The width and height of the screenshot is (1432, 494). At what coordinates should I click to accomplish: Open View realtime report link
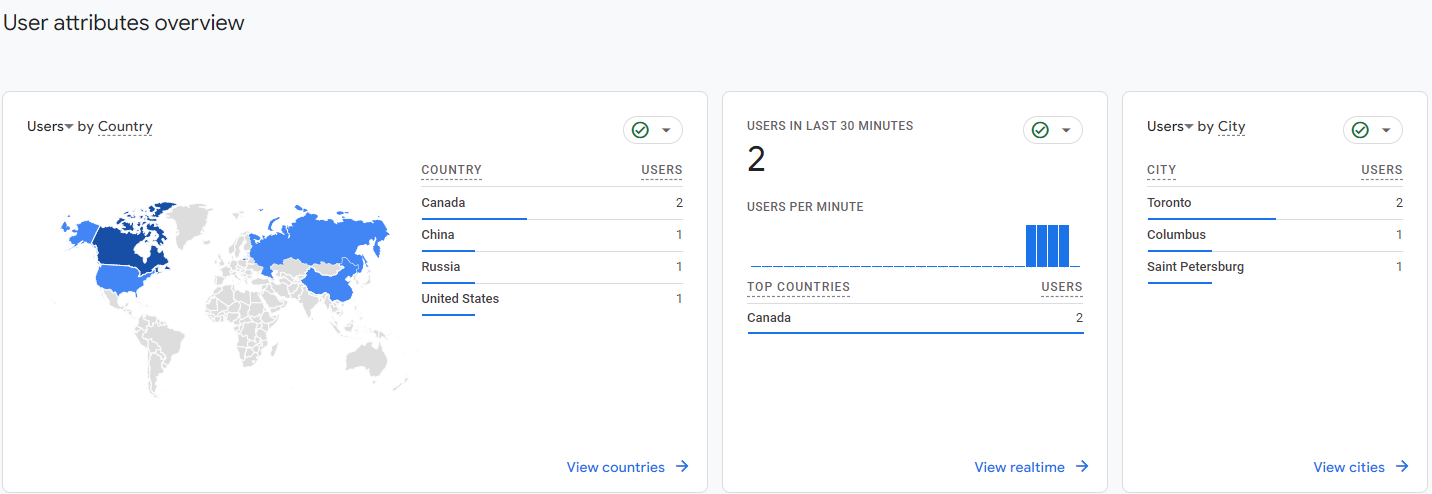tap(1019, 467)
